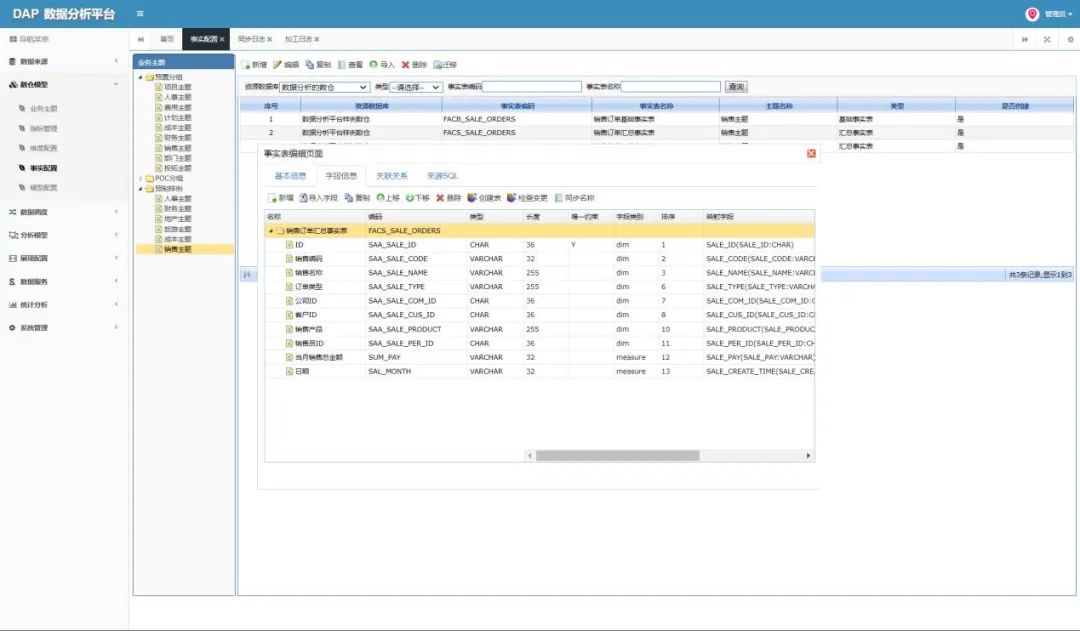Viewport: 1080px width, 631px height.
Task: Switch to the 来源SQL tab
Action: pyautogui.click(x=442, y=176)
